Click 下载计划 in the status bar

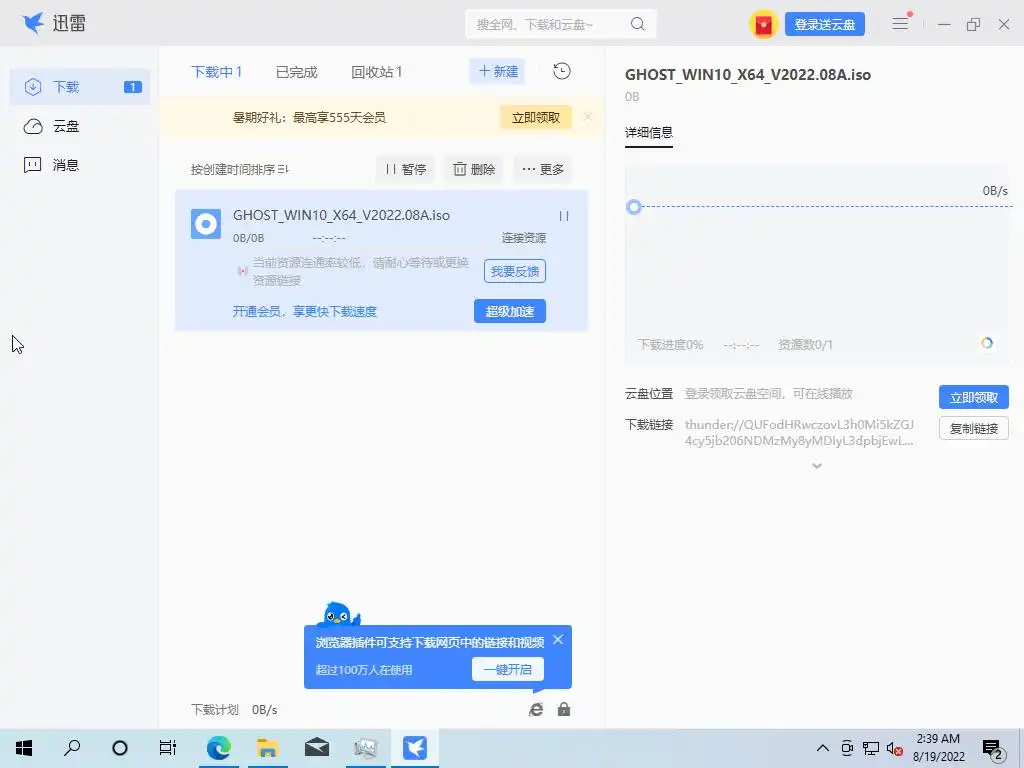(214, 709)
